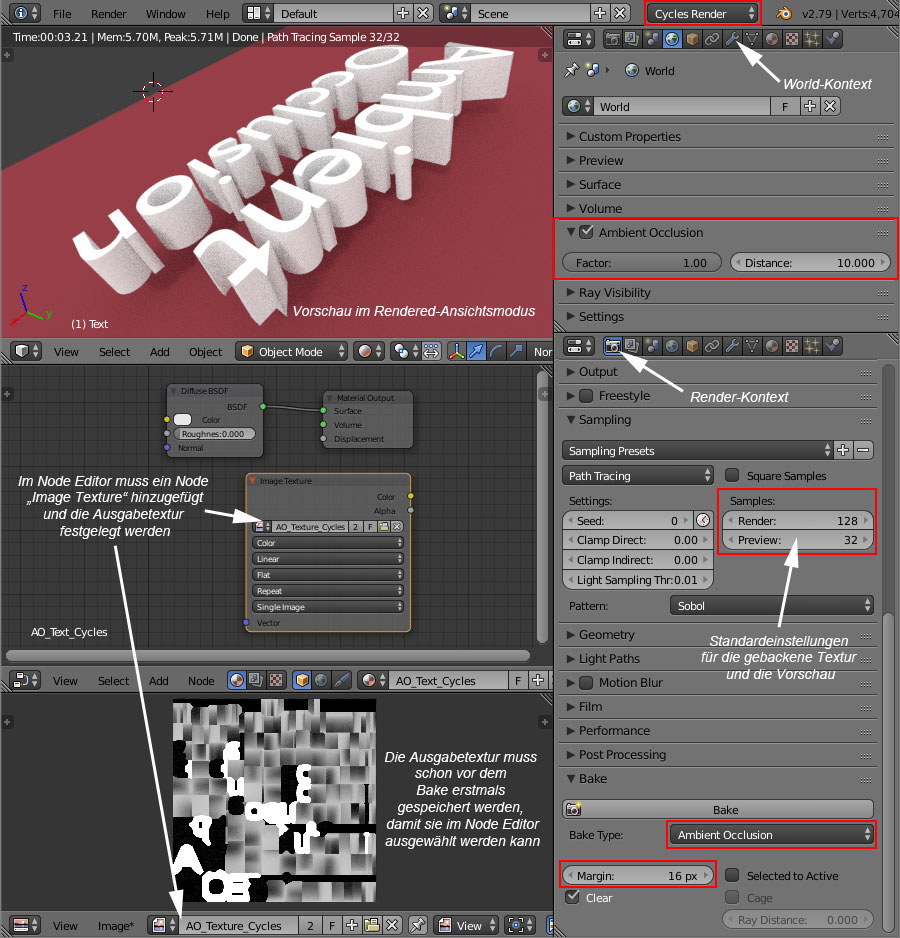Viewport: 900px width, 938px height.
Task: Open the Render menu in top bar
Action: [x=109, y=14]
